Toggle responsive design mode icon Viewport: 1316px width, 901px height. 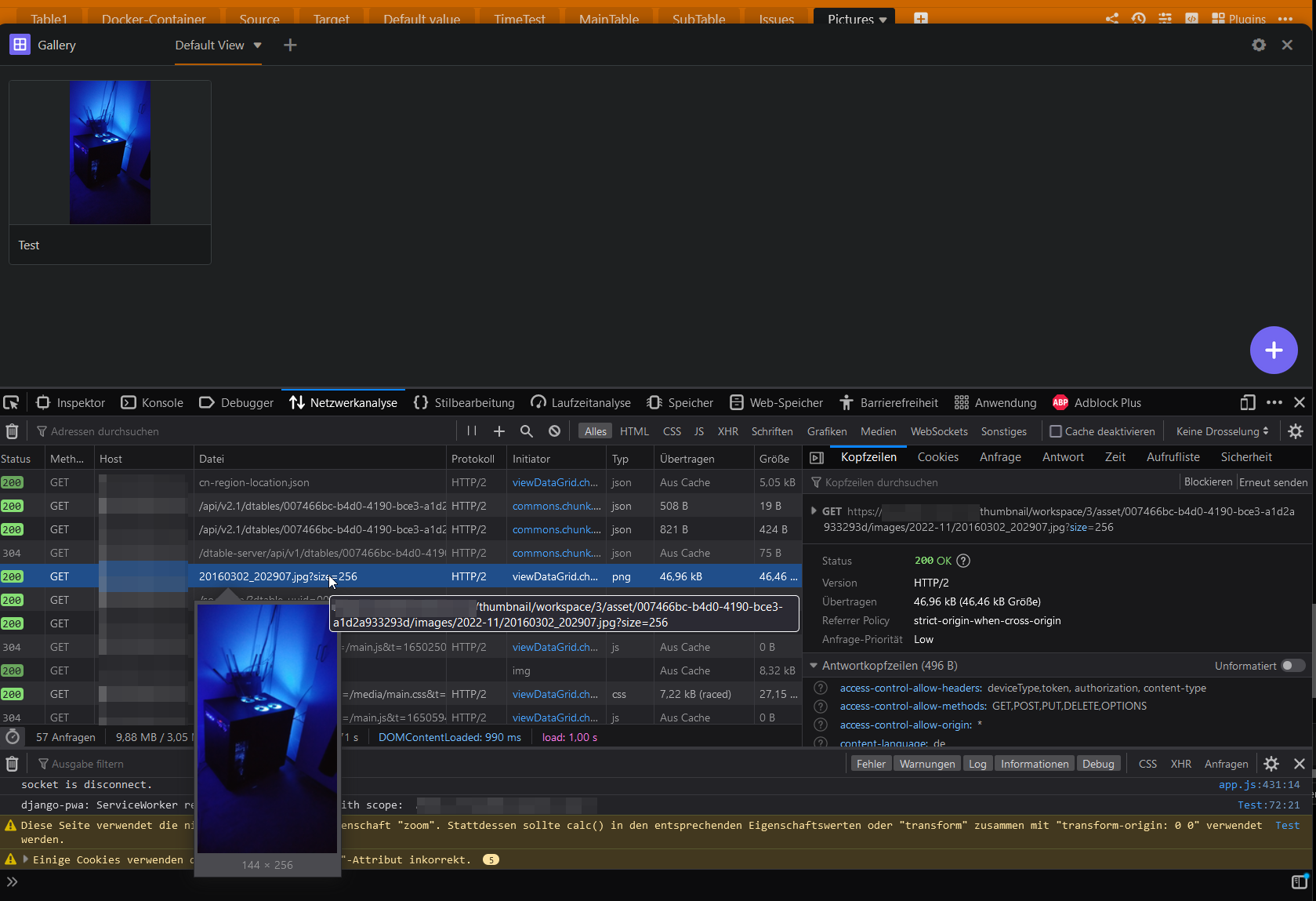[1248, 403]
